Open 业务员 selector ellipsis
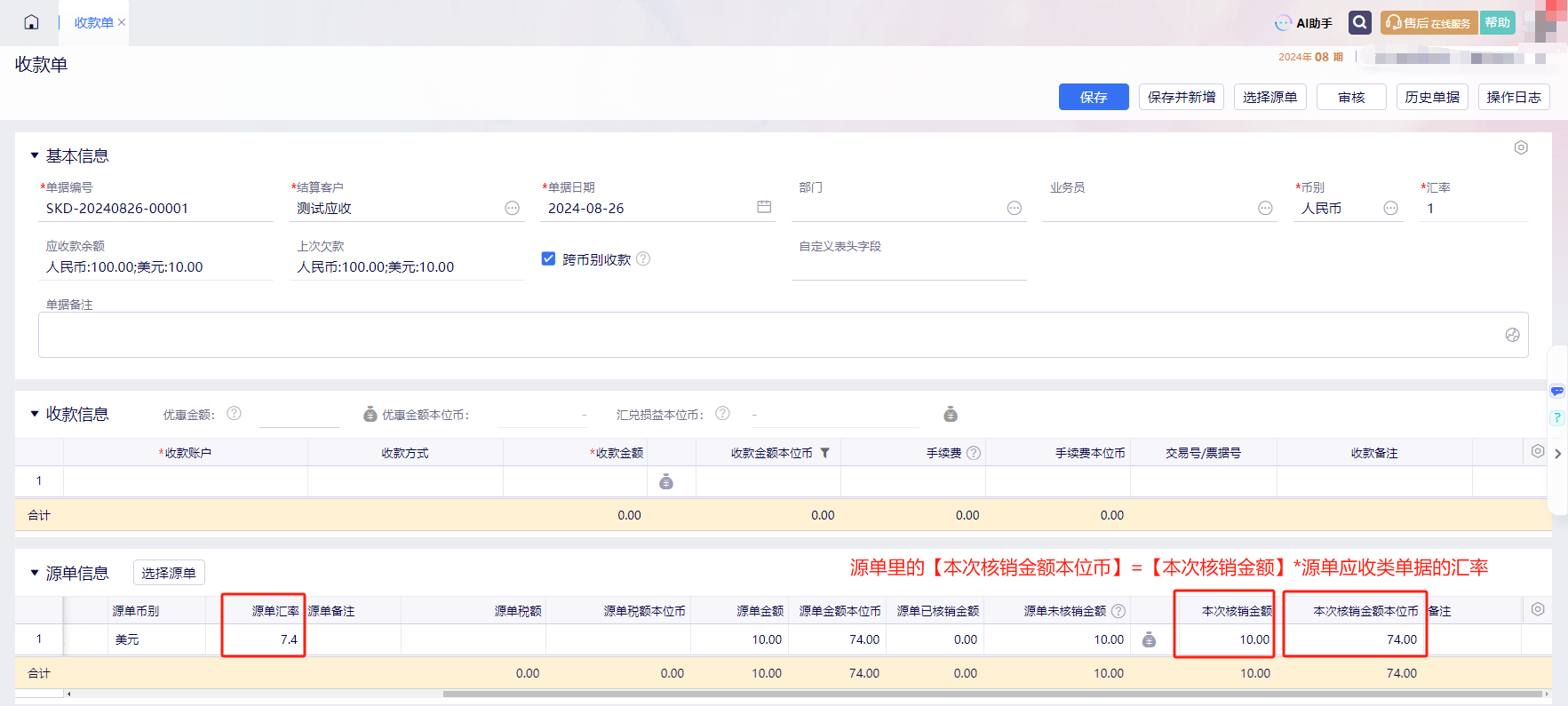The width and height of the screenshot is (1568, 706). click(1265, 208)
